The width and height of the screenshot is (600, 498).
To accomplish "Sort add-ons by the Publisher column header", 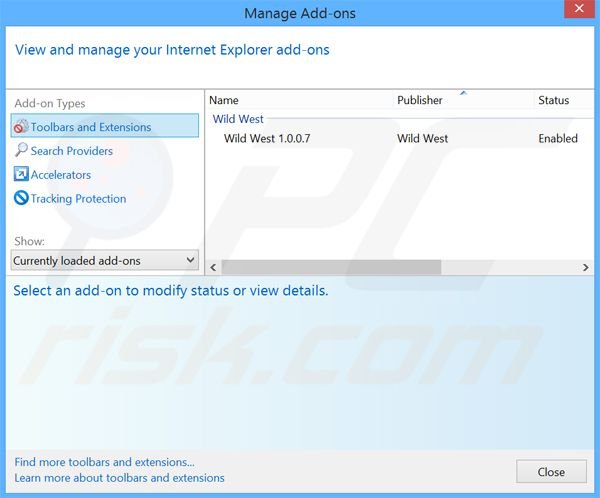I will click(419, 100).
